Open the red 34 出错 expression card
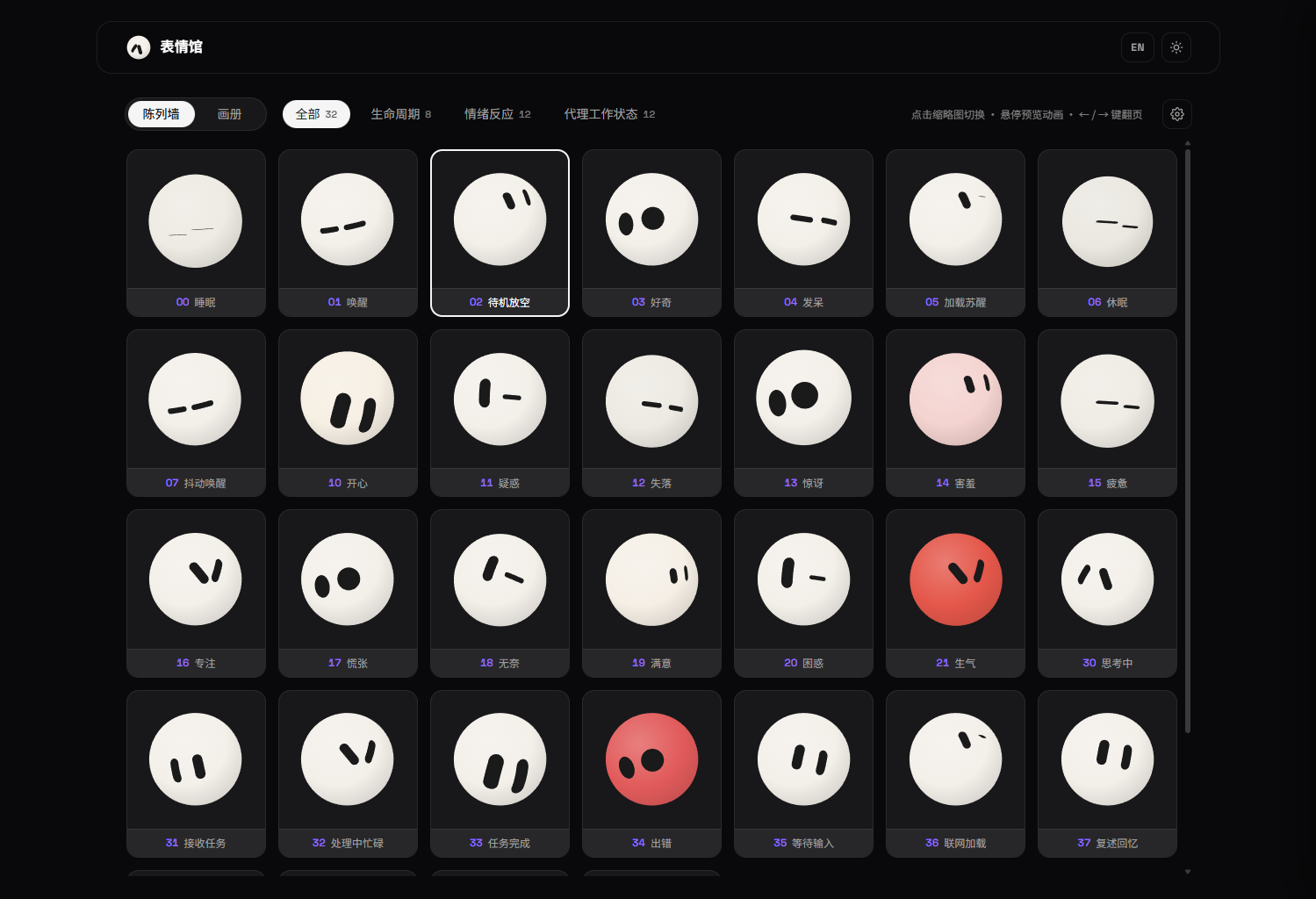Screen dimensions: 1316x899 (x=651, y=773)
